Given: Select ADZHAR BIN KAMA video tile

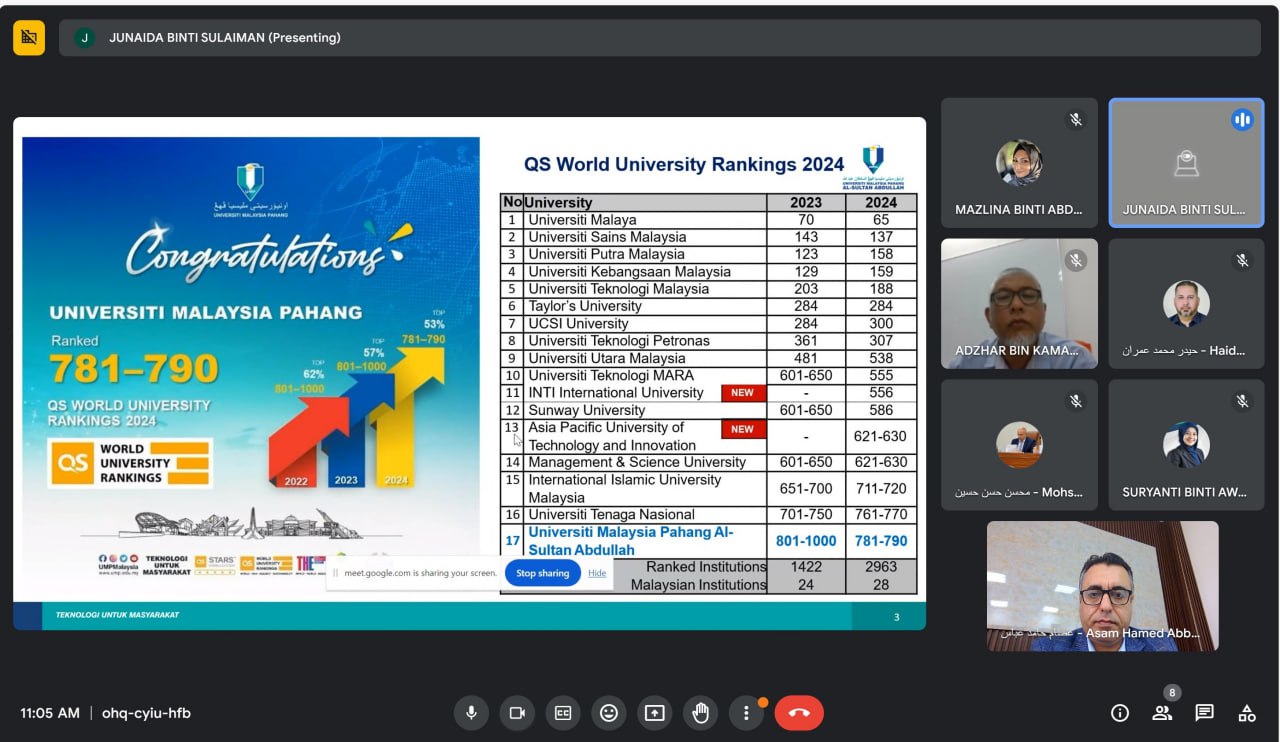Looking at the screenshot, I should (1019, 304).
